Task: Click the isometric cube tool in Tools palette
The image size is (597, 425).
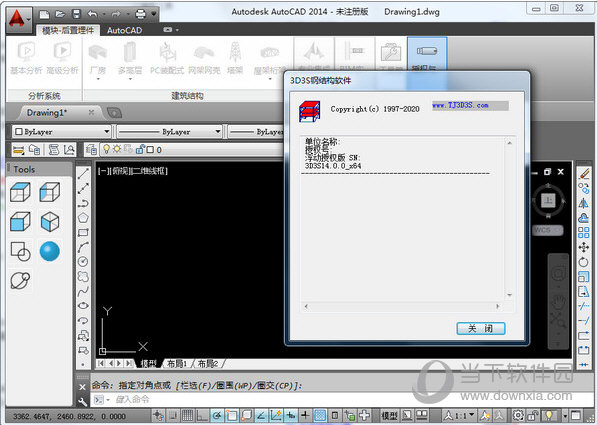Action: tap(50, 222)
